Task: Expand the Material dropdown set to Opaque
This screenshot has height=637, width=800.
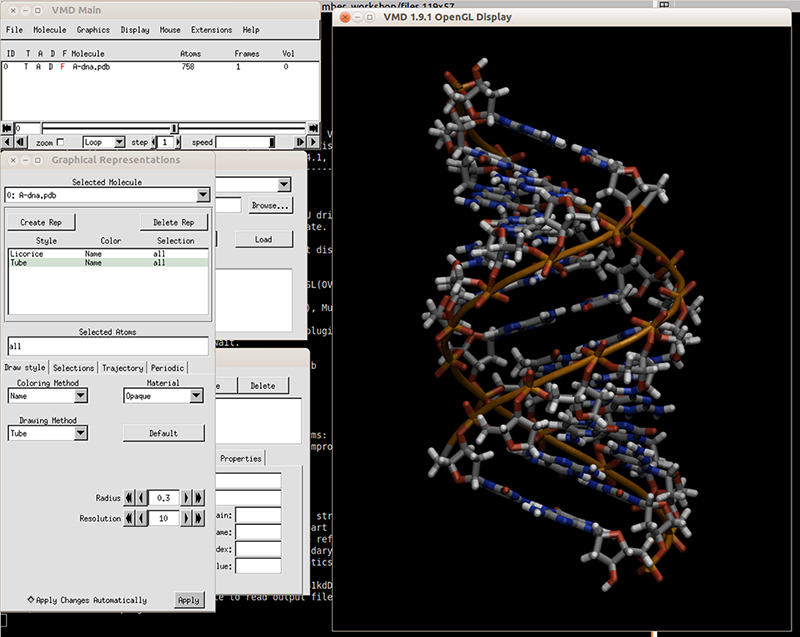Action: (196, 396)
